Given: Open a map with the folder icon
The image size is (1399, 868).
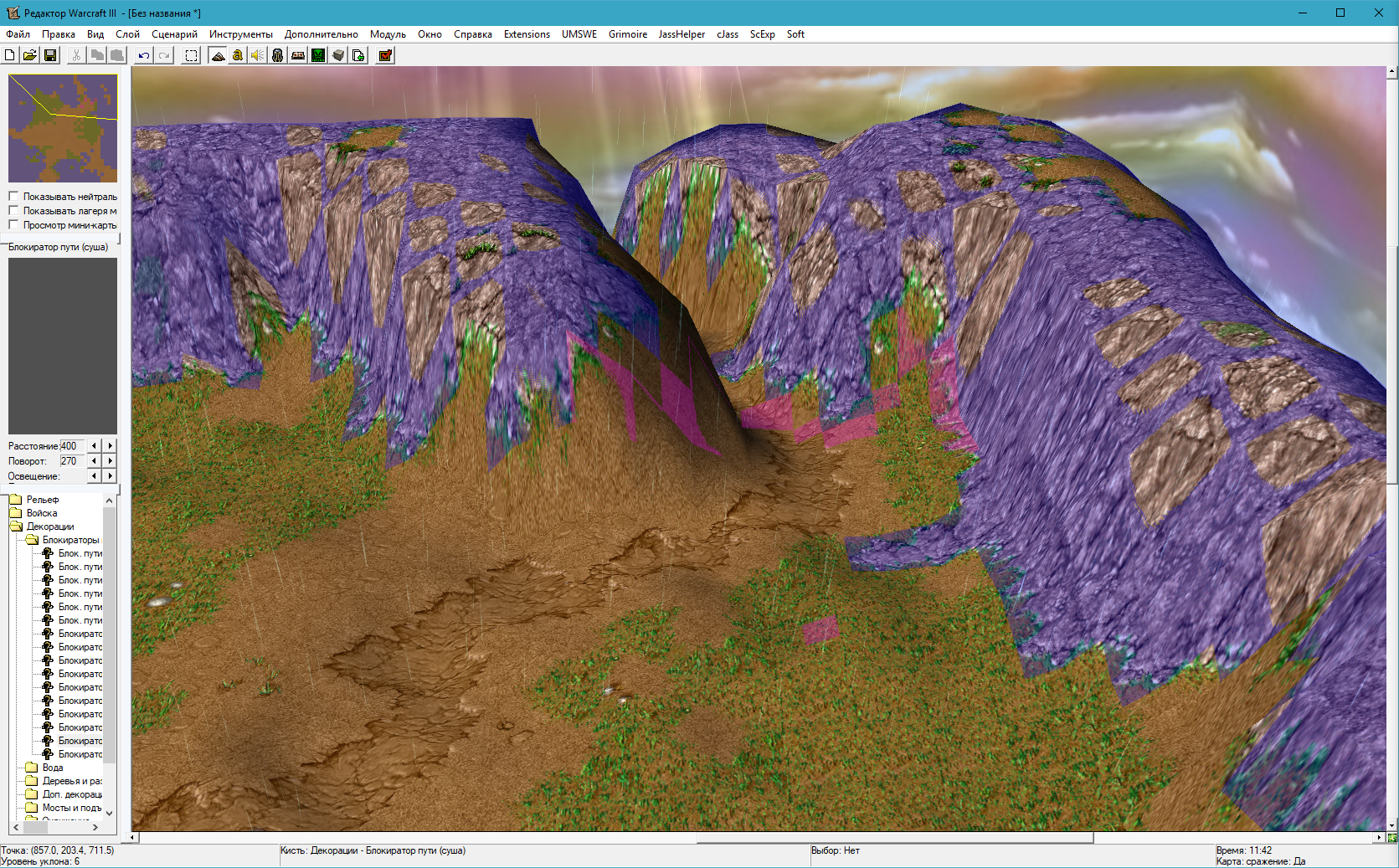Looking at the screenshot, I should click(x=29, y=55).
